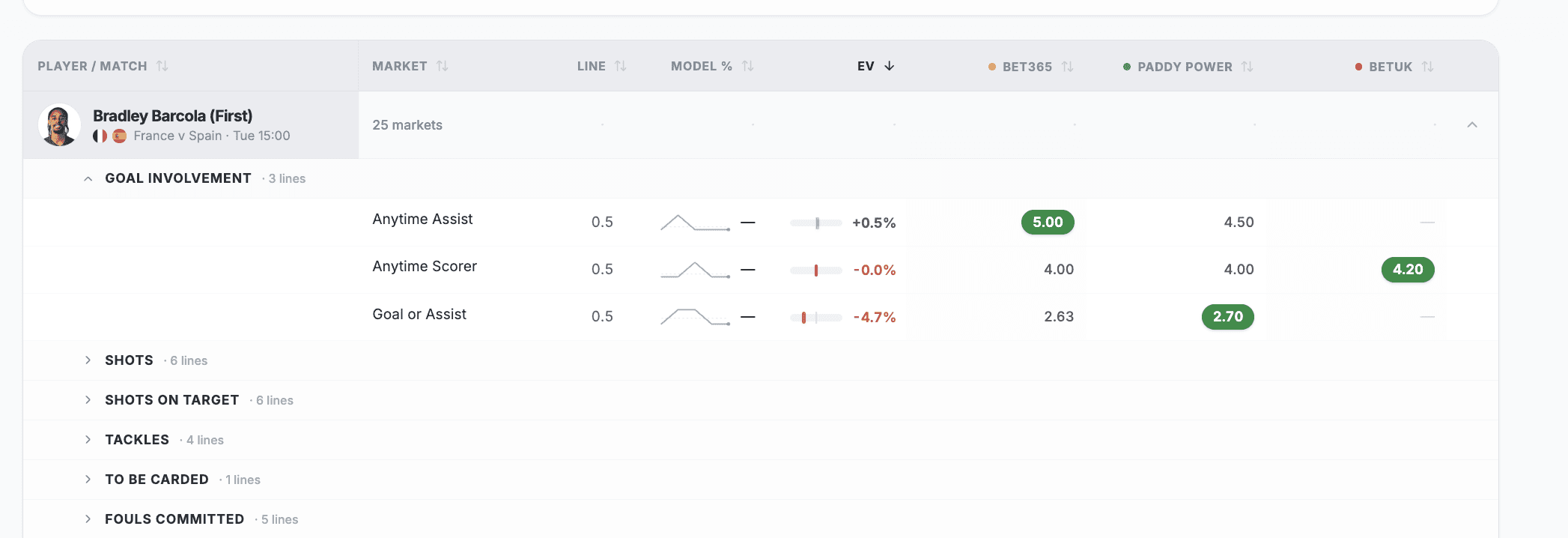1568x538 pixels.
Task: Sort by Paddy Power odds arrows
Action: 1247,67
